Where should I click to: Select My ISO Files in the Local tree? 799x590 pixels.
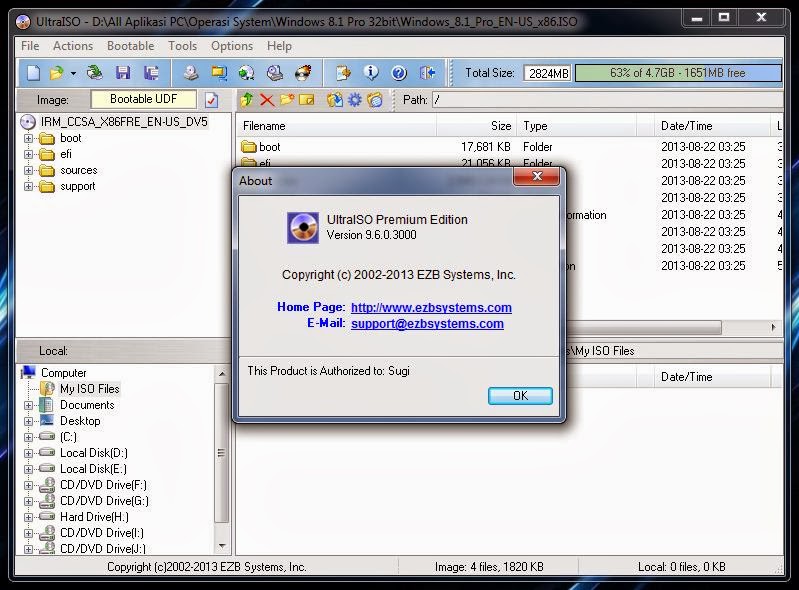coord(90,389)
